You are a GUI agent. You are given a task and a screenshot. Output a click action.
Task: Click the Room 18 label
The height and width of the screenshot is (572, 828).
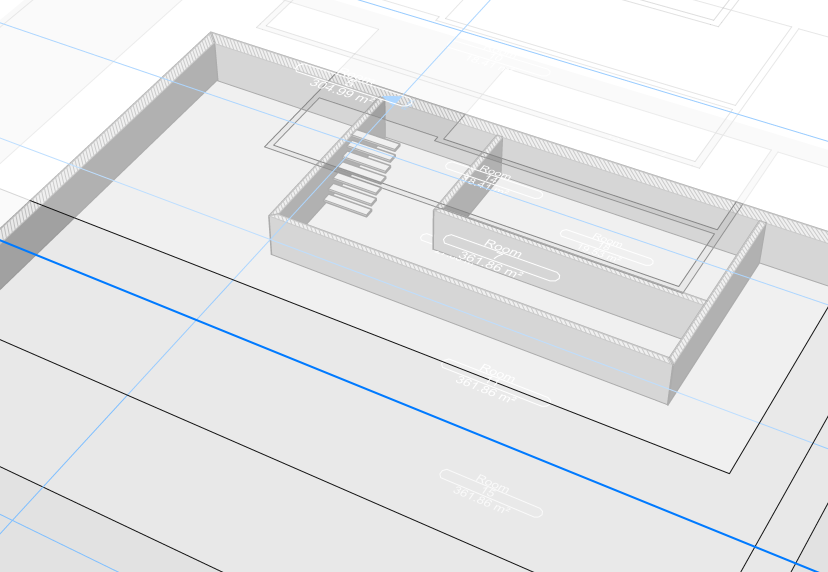tap(492, 179)
